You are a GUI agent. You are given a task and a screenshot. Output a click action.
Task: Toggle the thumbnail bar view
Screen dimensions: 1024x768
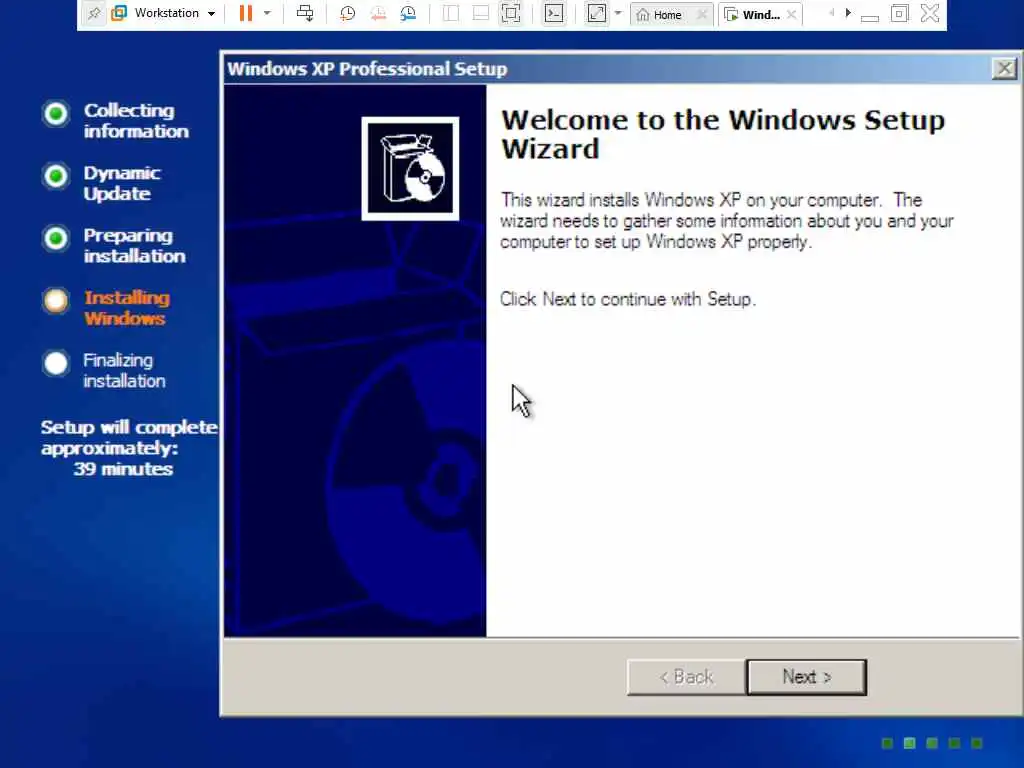pos(481,13)
